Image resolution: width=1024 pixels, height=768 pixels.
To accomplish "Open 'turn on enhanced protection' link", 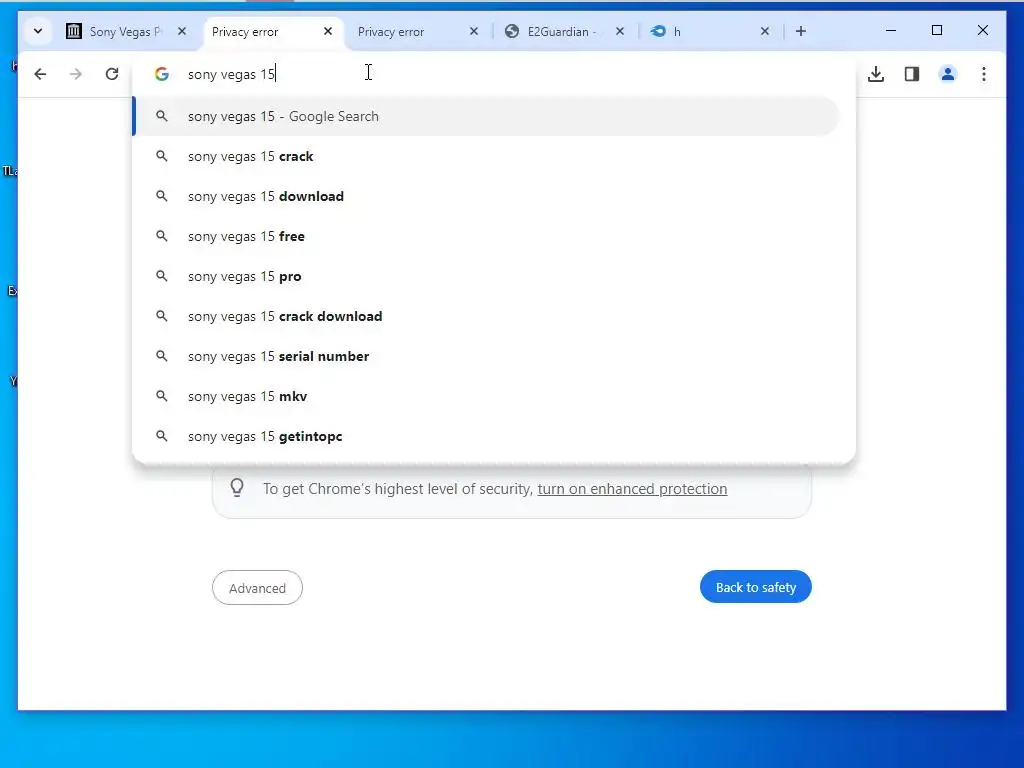I will [x=632, y=488].
